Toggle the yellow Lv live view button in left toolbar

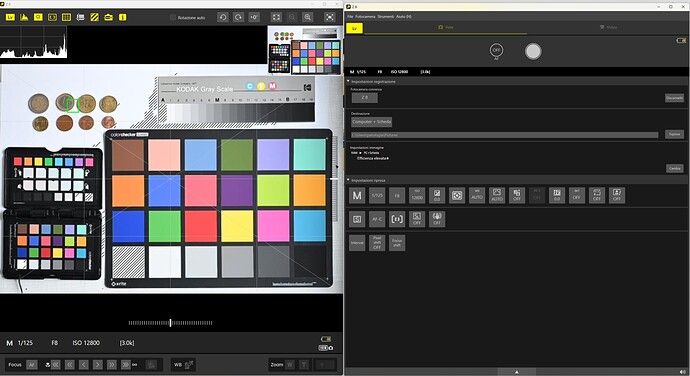click(x=10, y=17)
